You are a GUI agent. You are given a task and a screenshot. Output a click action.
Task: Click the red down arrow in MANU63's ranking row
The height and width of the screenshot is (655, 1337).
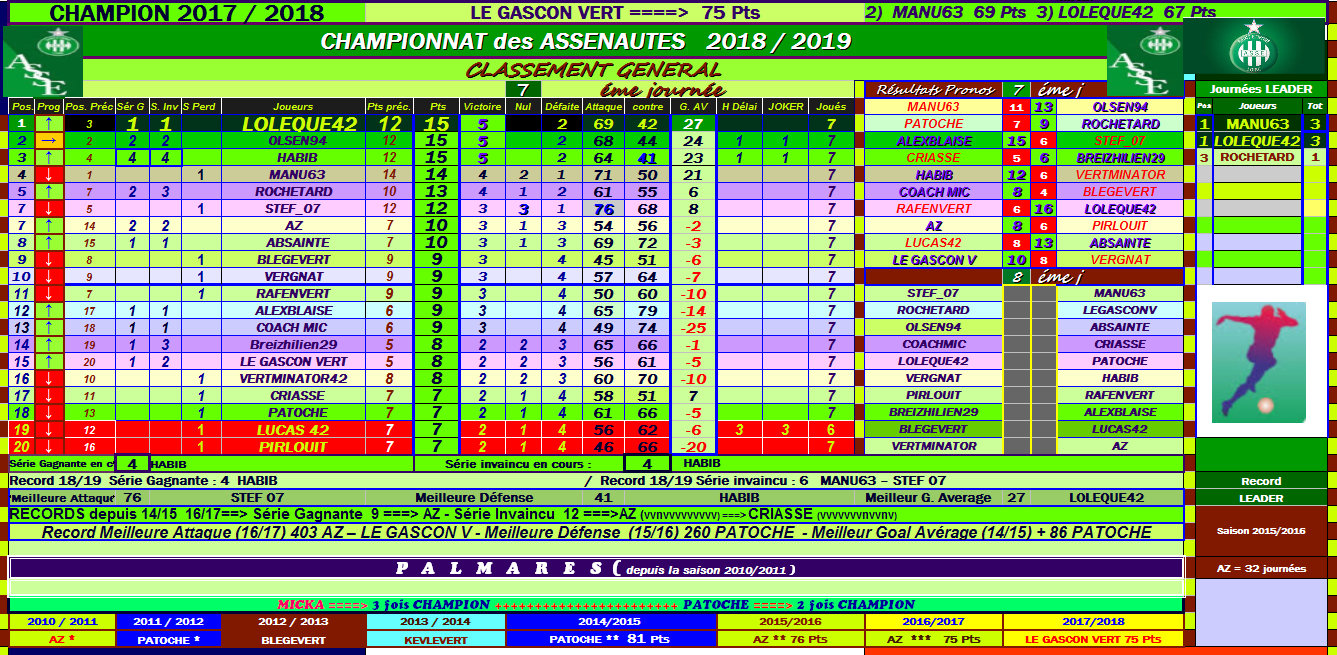50,175
